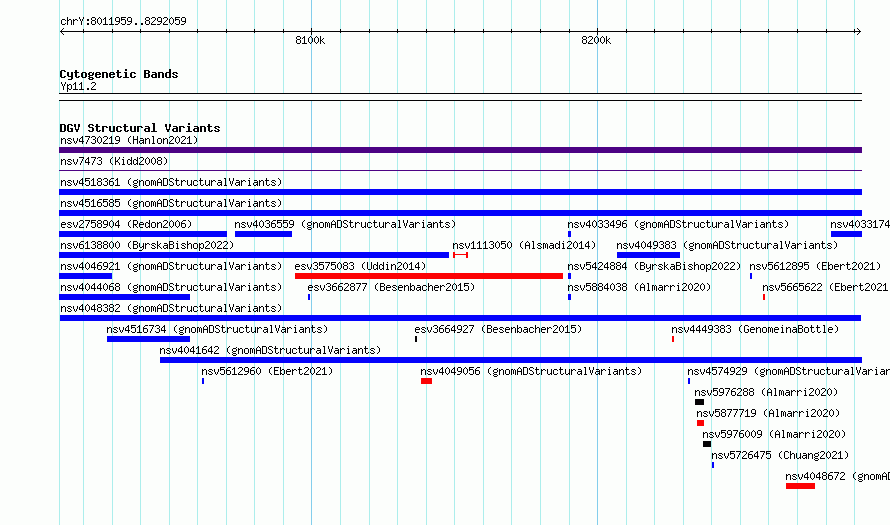Open the esv3664927 (Besenbacher2015) label
The height and width of the screenshot is (525, 890).
point(498,329)
